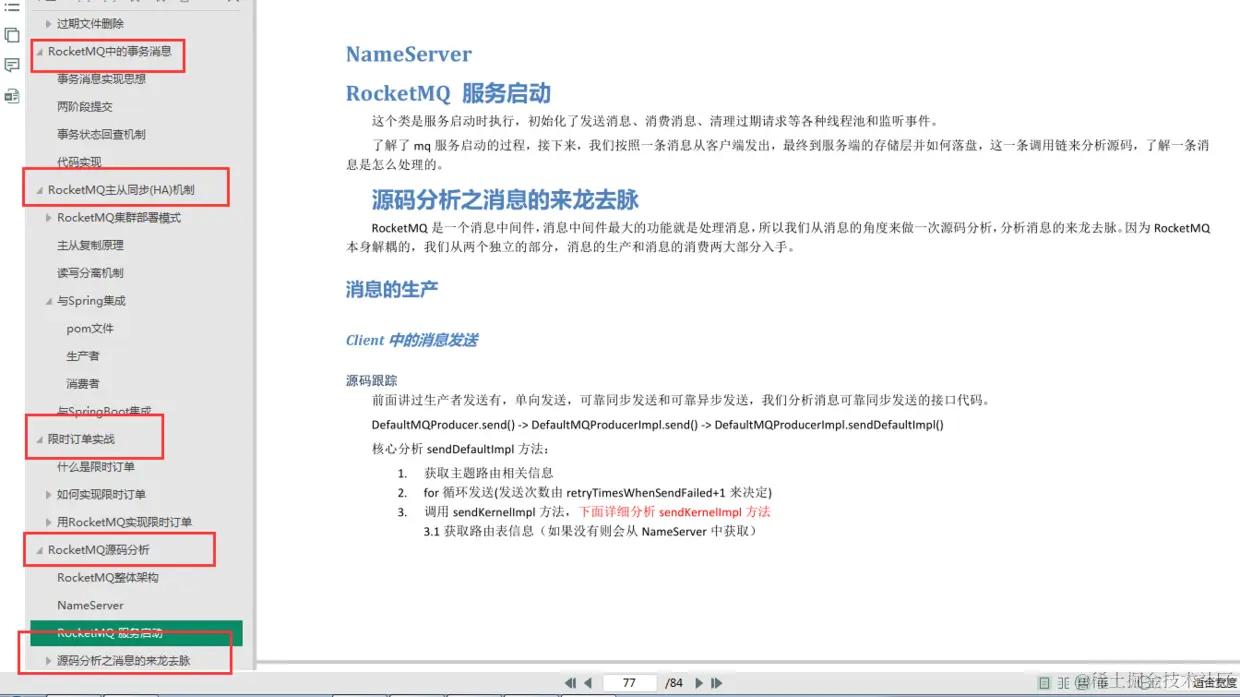Switch to single page view icon

click(x=1044, y=683)
